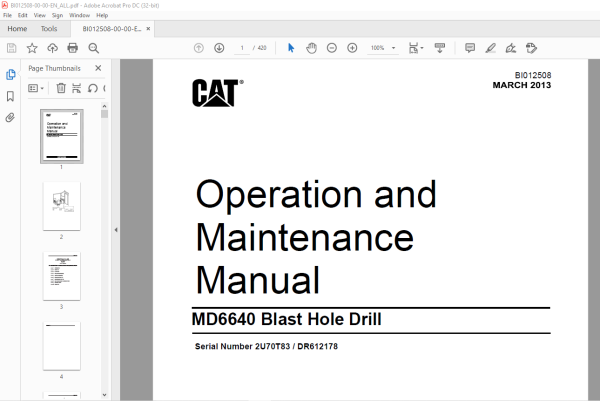
Task: Close the Page Thumbnails panel
Action: [98, 68]
